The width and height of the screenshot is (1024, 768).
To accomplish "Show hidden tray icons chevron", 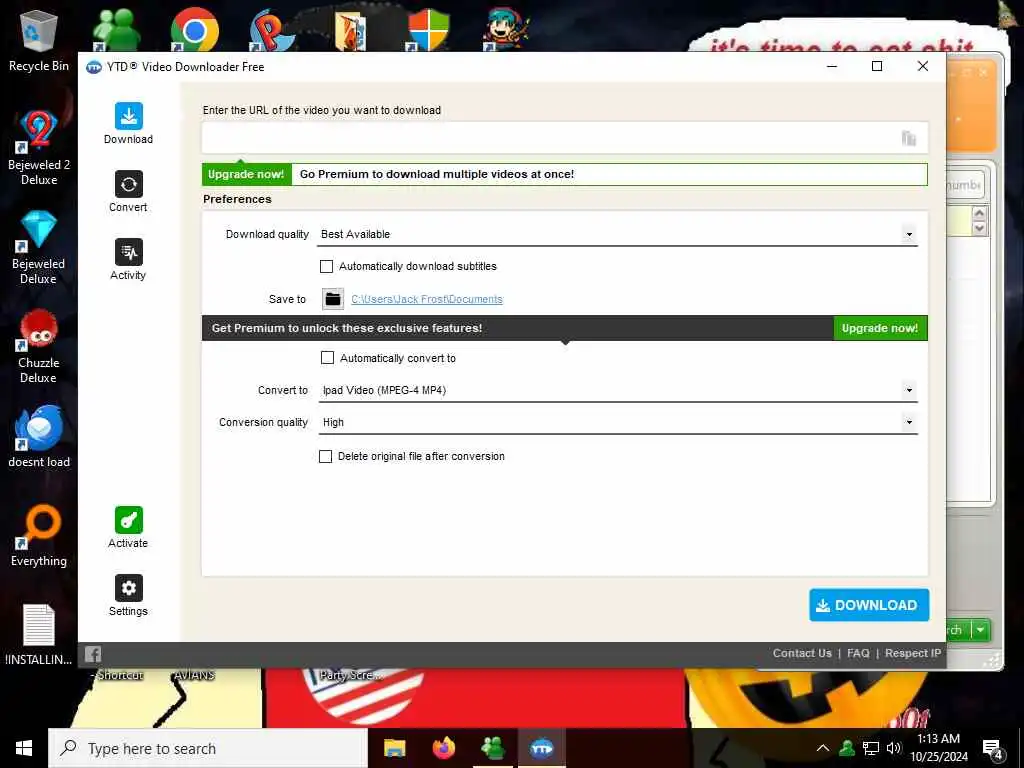I will click(x=823, y=748).
